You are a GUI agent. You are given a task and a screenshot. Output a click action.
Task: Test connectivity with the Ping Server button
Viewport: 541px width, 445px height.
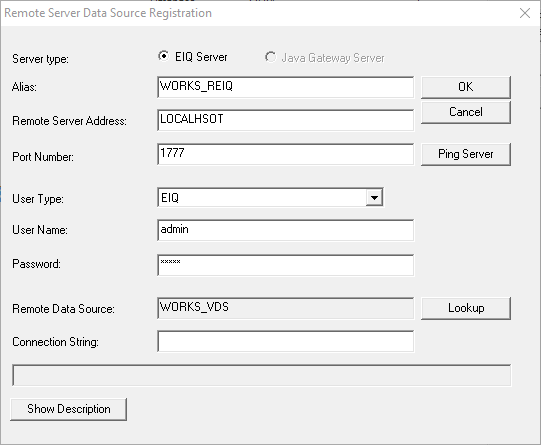(465, 154)
